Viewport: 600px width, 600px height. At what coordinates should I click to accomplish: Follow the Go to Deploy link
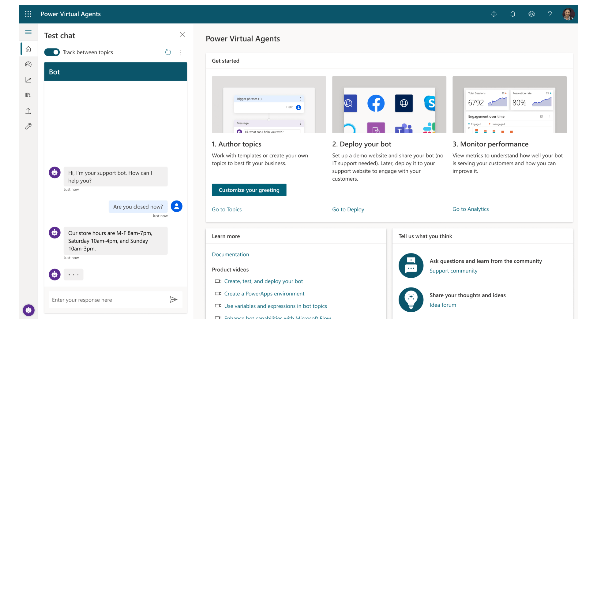click(x=348, y=209)
